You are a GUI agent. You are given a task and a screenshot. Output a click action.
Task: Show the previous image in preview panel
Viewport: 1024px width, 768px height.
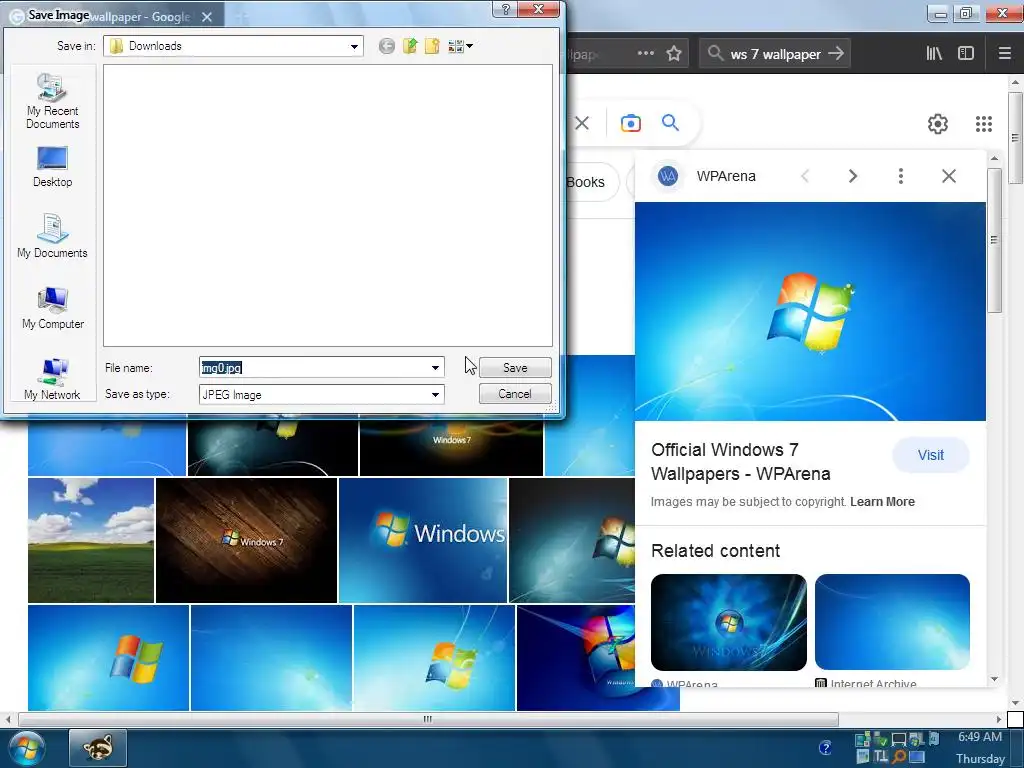pos(805,176)
